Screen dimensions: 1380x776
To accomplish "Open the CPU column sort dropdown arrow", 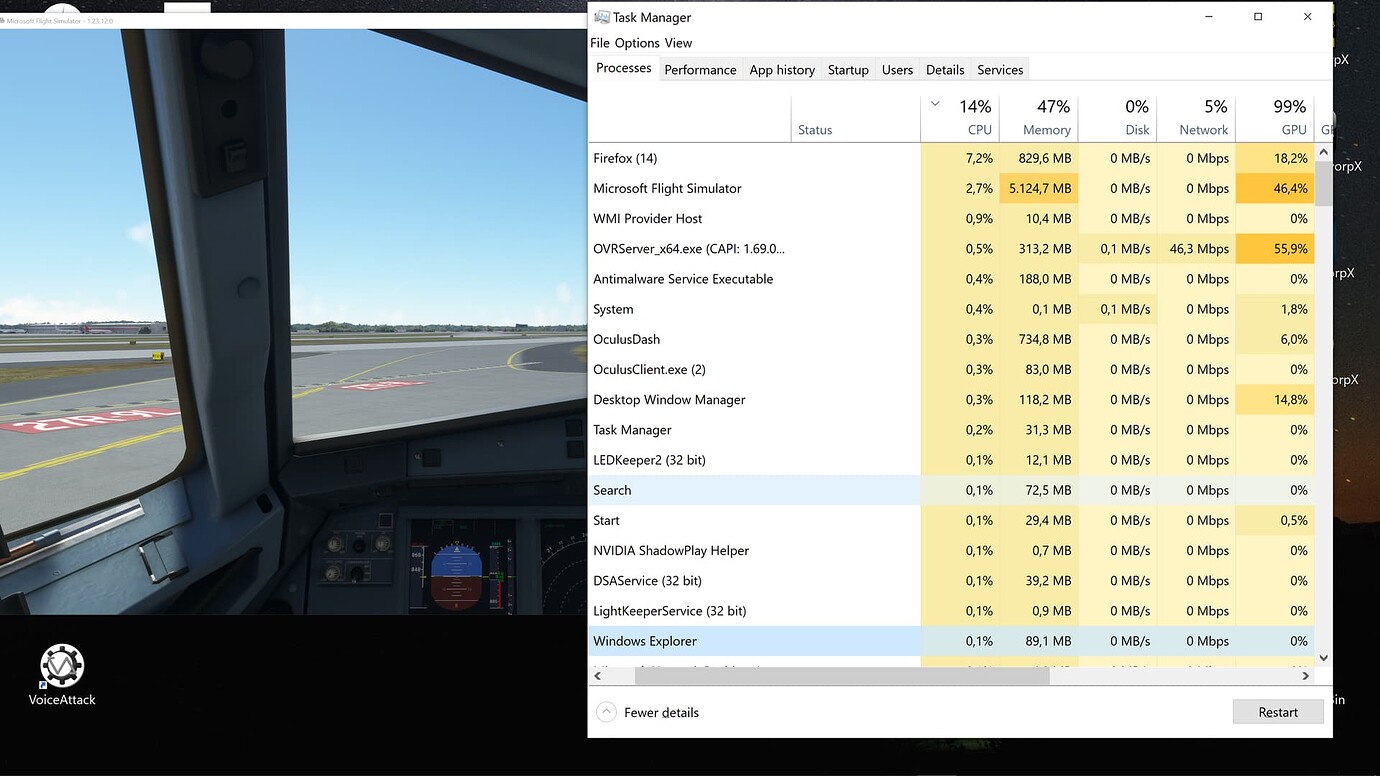I will pos(934,103).
